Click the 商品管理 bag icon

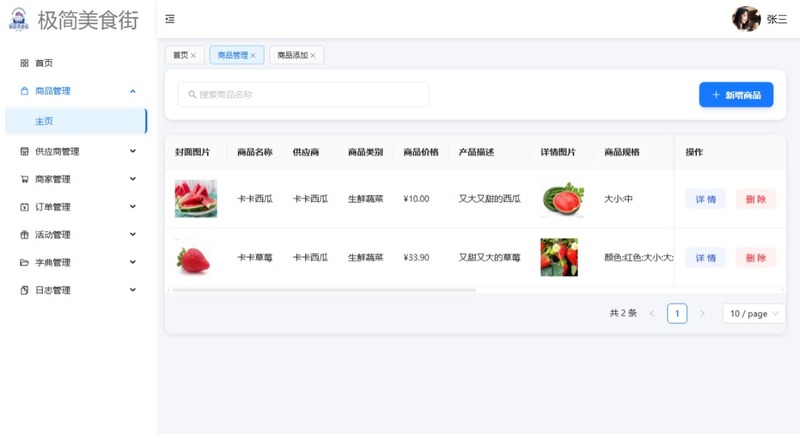click(x=24, y=91)
